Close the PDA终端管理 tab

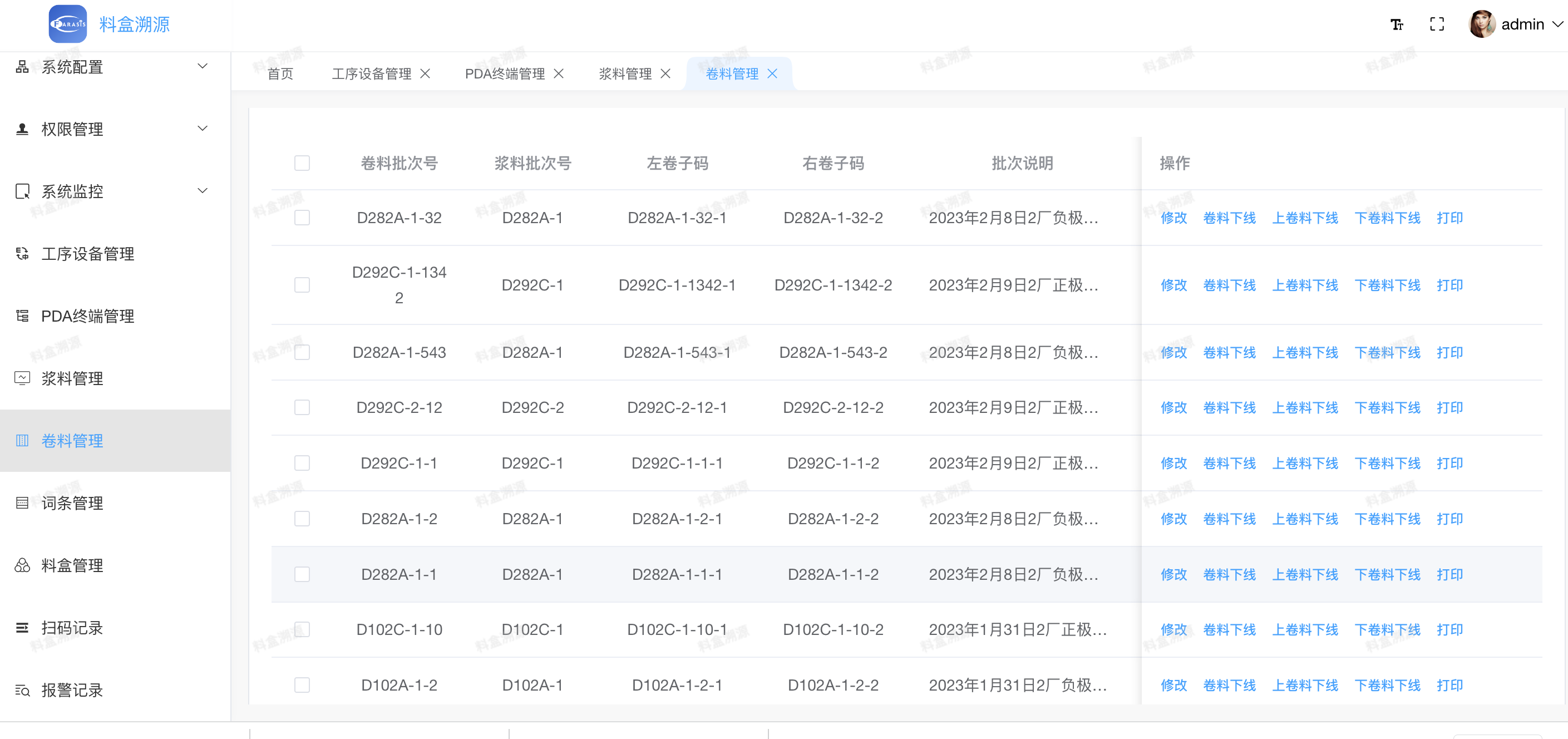tap(559, 73)
